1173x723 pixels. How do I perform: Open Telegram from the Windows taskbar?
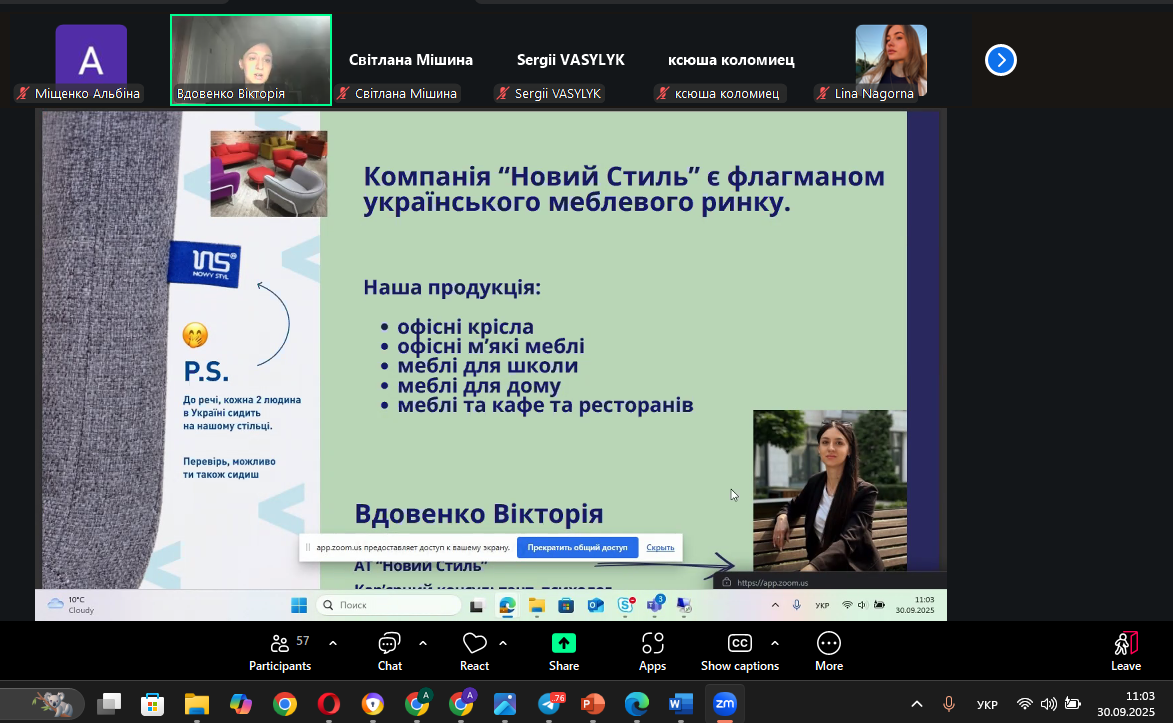[x=549, y=704]
